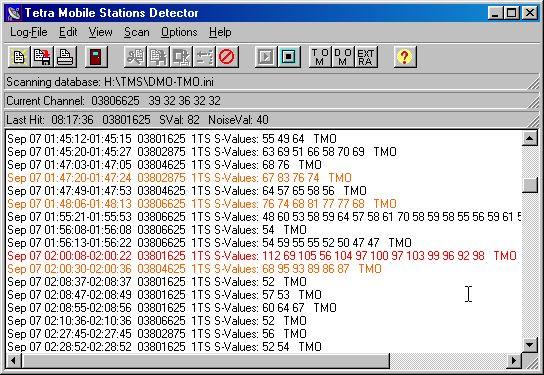Screen dimensions: 544x375
Task: Open the Edit menu
Action: [x=68, y=32]
